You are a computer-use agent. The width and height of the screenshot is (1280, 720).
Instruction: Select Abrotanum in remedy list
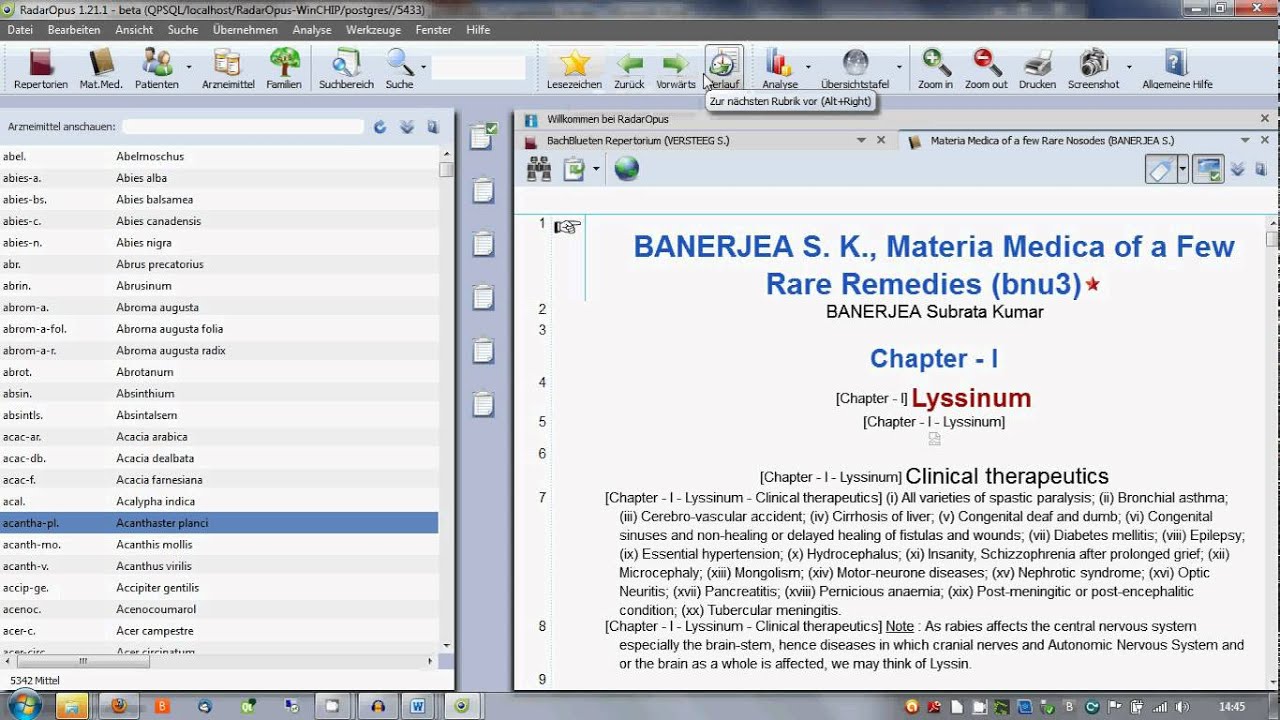coord(219,372)
